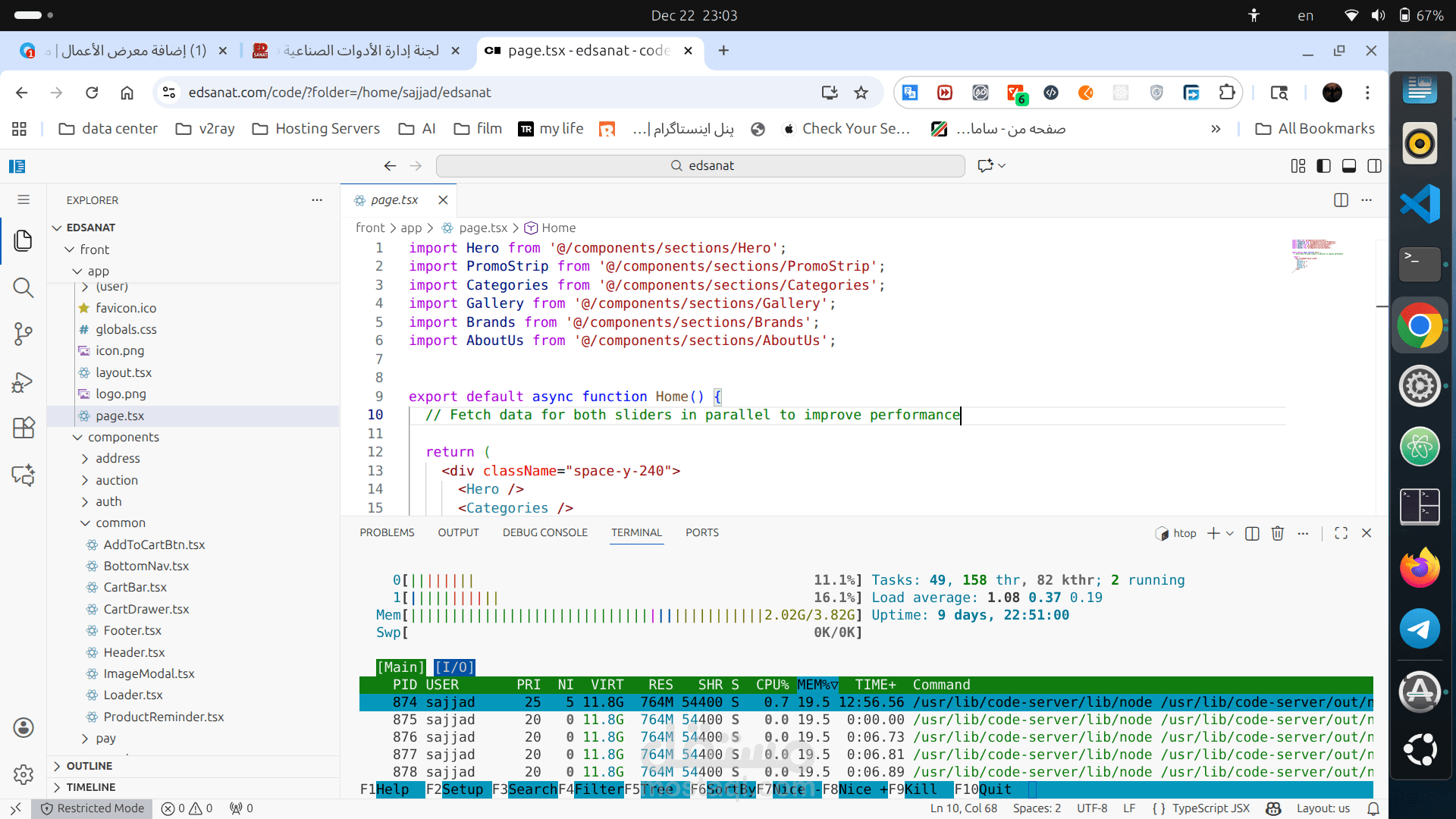Open the Source Control view
This screenshot has height=819, width=1456.
pyautogui.click(x=23, y=334)
